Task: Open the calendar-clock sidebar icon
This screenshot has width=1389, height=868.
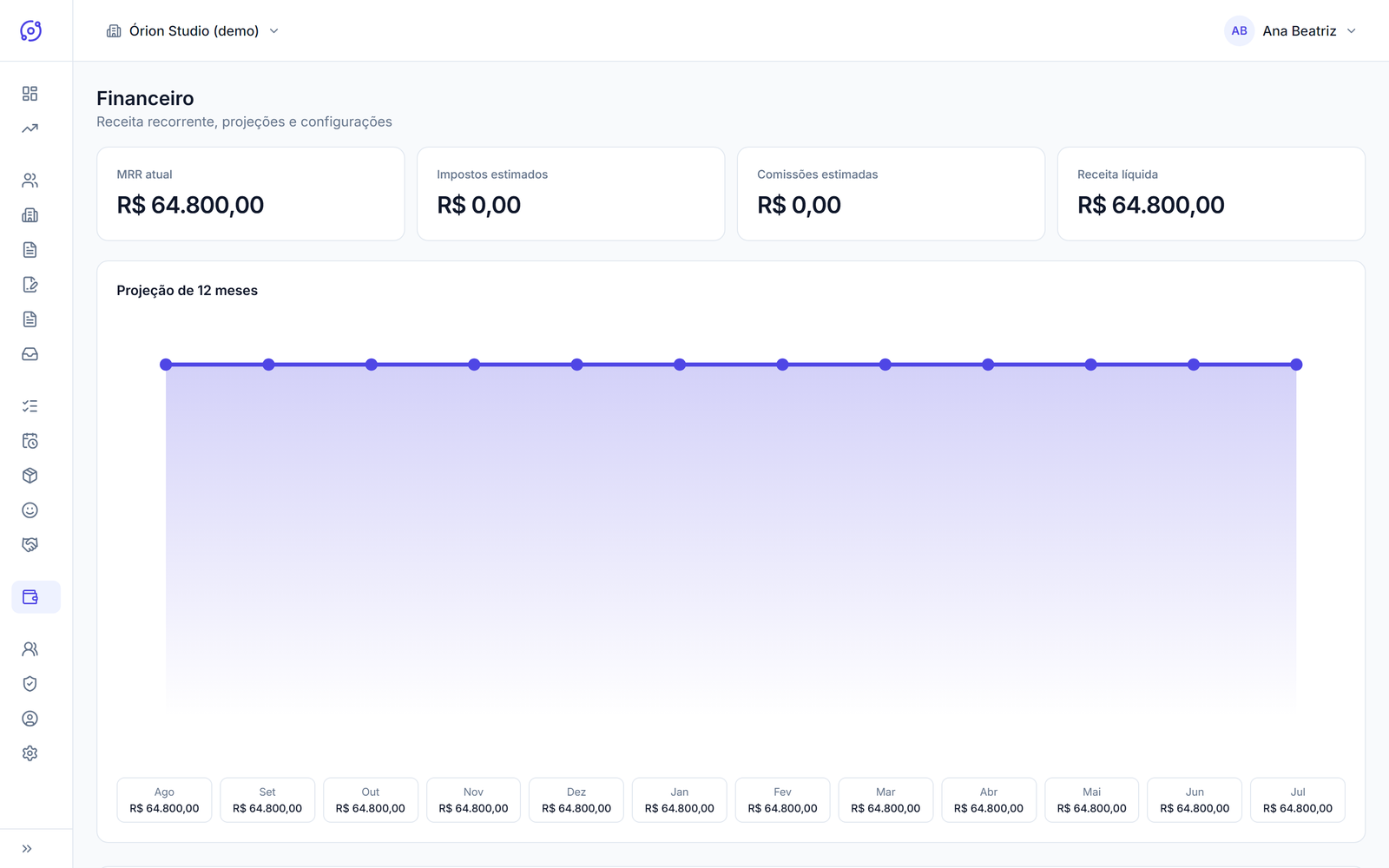Action: pos(30,441)
